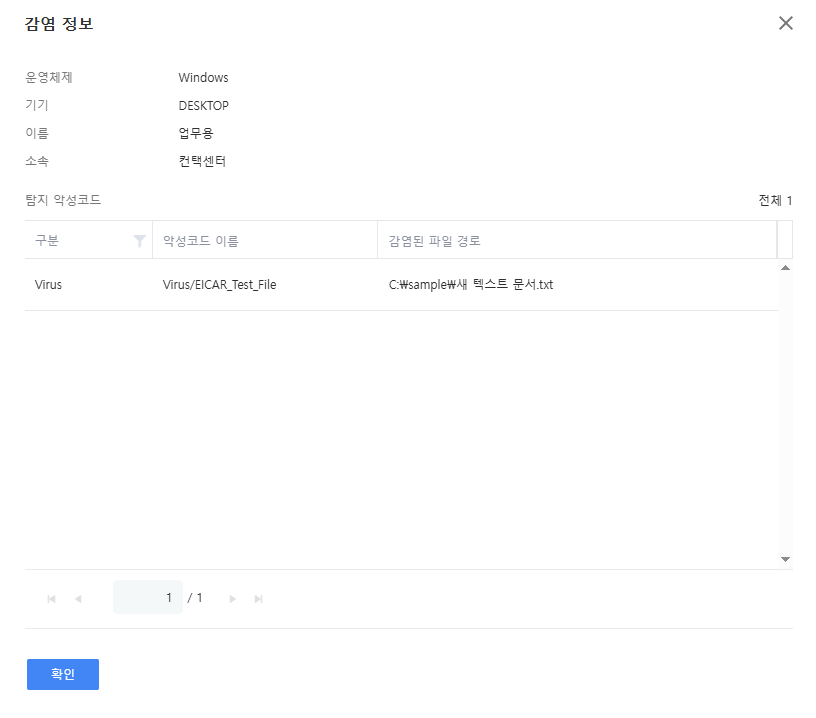
Task: Sort by 구분 column header
Action: point(47,240)
